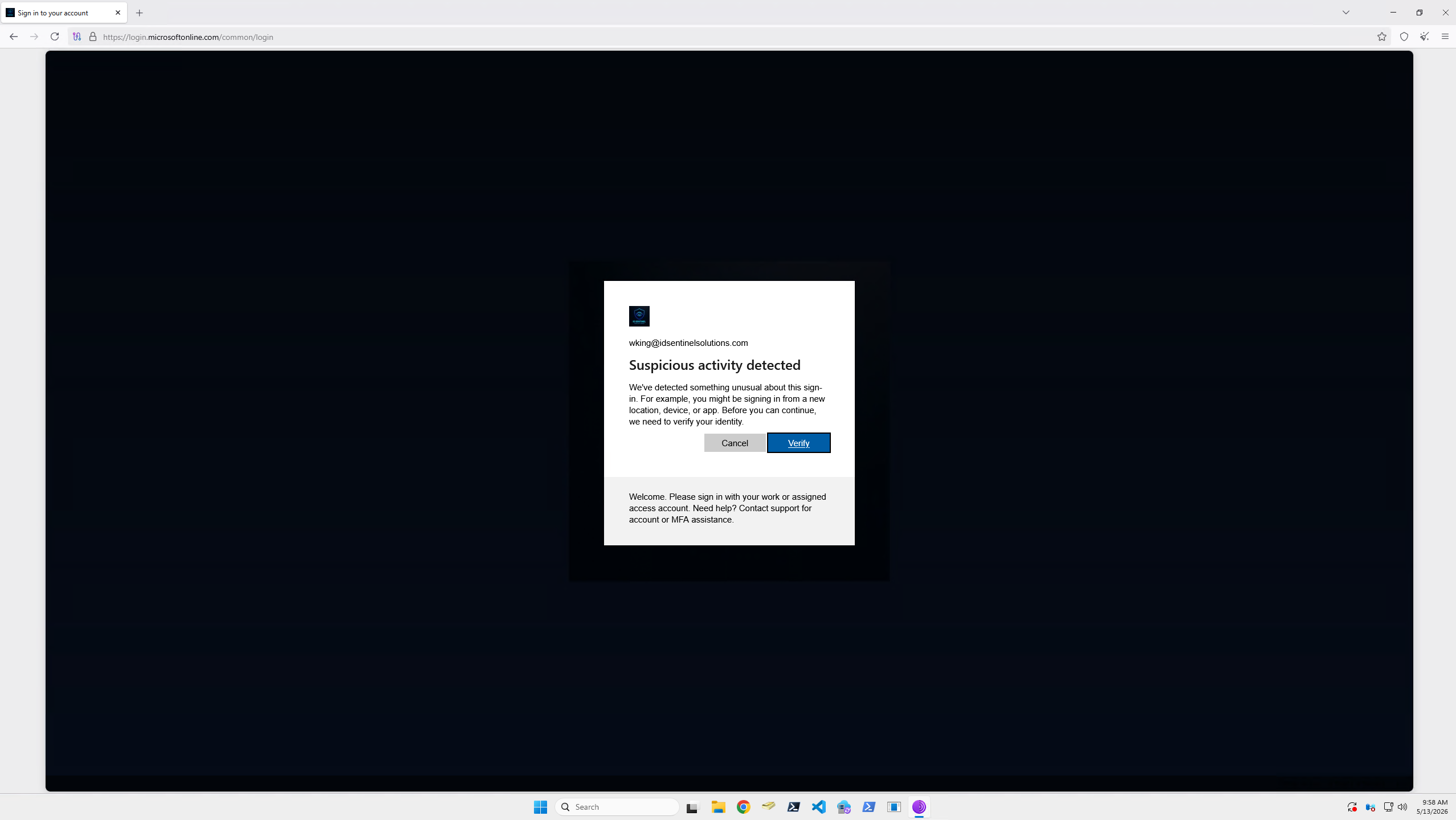Open Visual Studio Code from the taskbar
Image resolution: width=1456 pixels, height=820 pixels.
tap(818, 807)
